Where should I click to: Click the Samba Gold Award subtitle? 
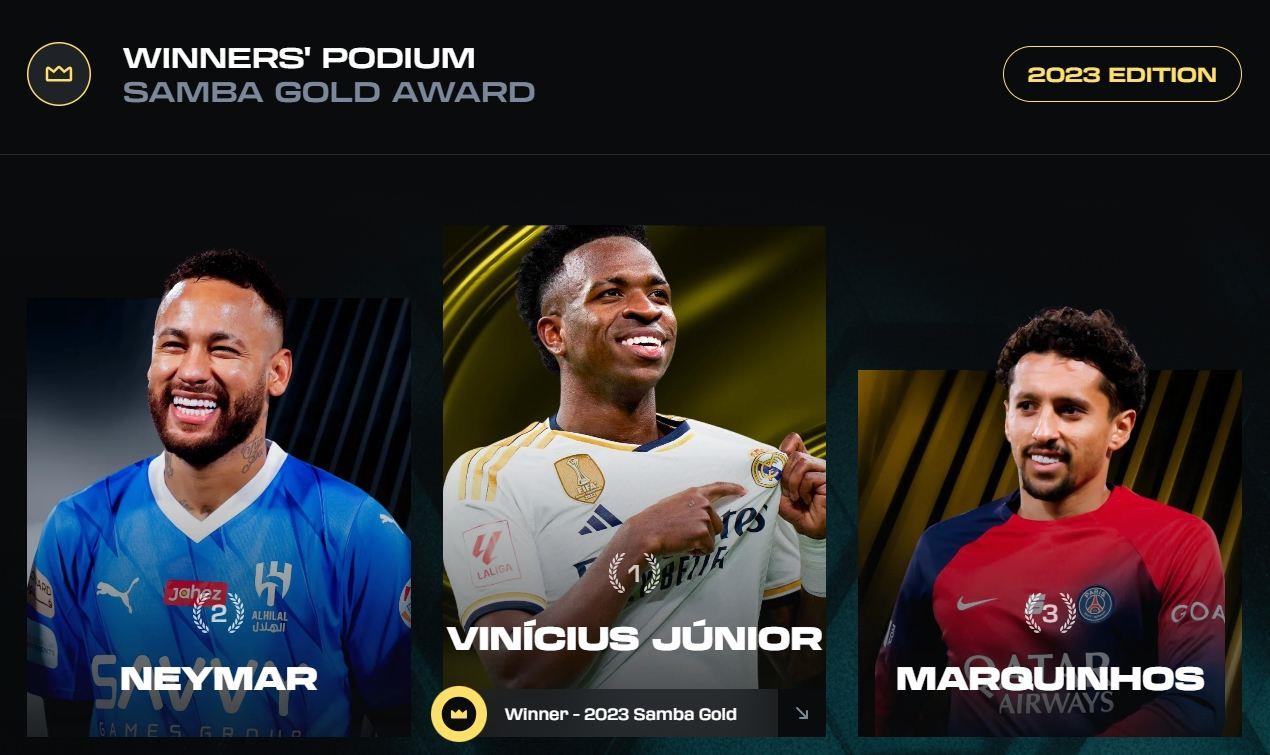point(329,92)
